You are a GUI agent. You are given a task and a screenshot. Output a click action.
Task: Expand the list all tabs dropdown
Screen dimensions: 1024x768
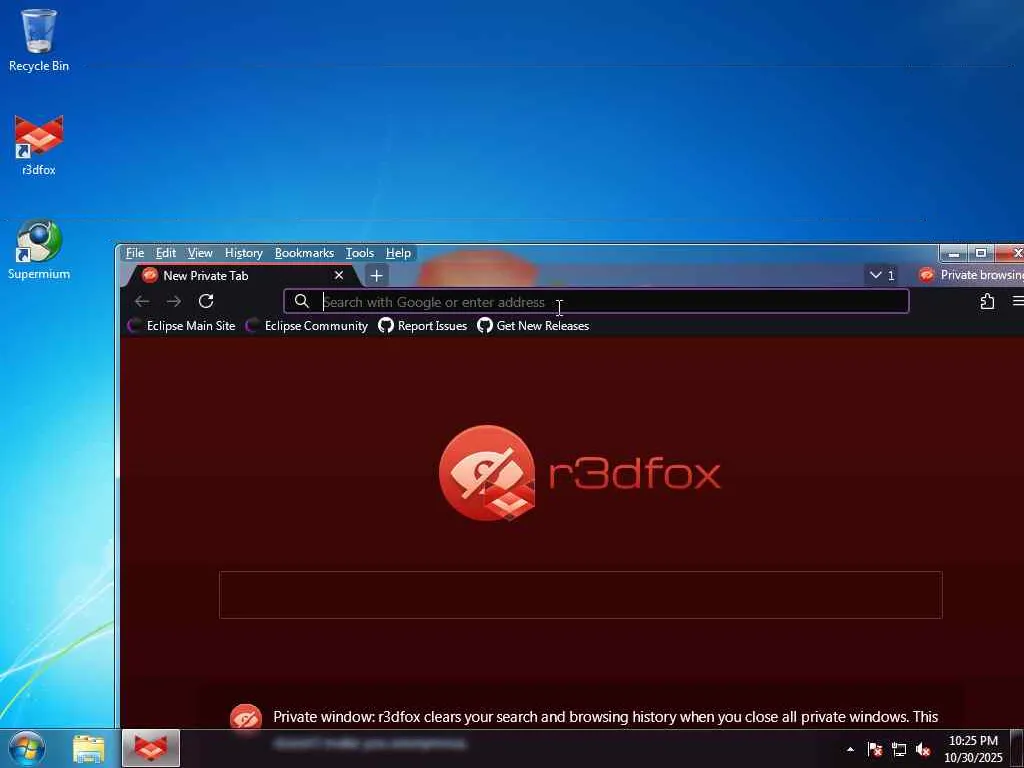click(882, 276)
